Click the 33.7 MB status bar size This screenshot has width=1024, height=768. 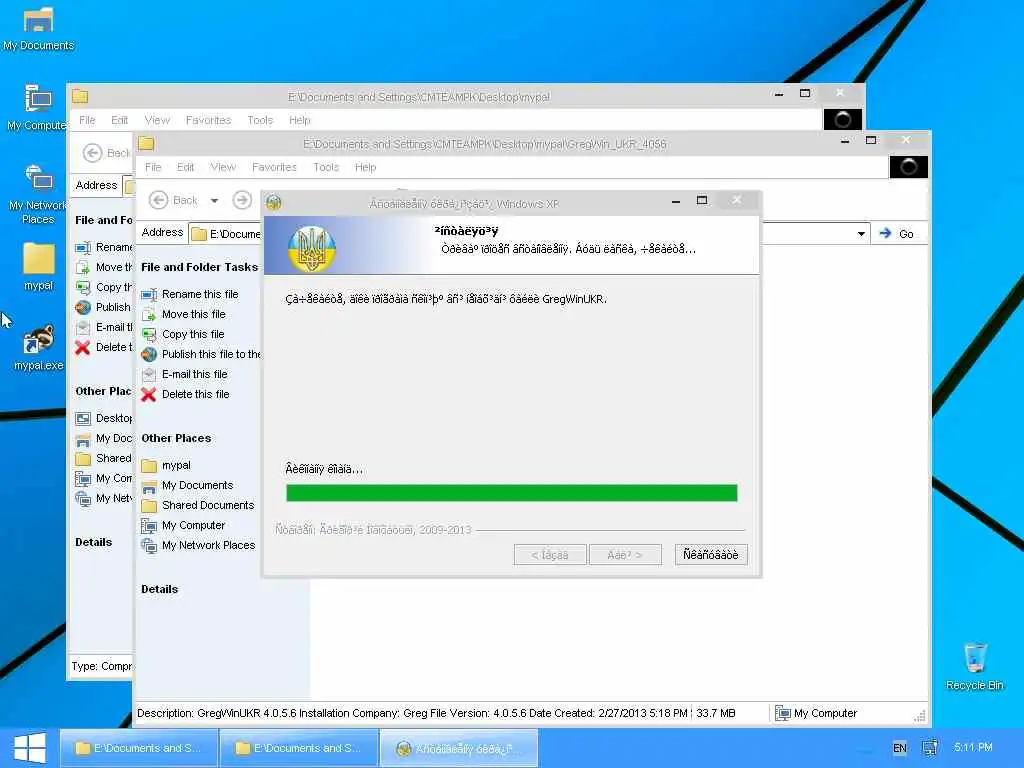click(716, 713)
